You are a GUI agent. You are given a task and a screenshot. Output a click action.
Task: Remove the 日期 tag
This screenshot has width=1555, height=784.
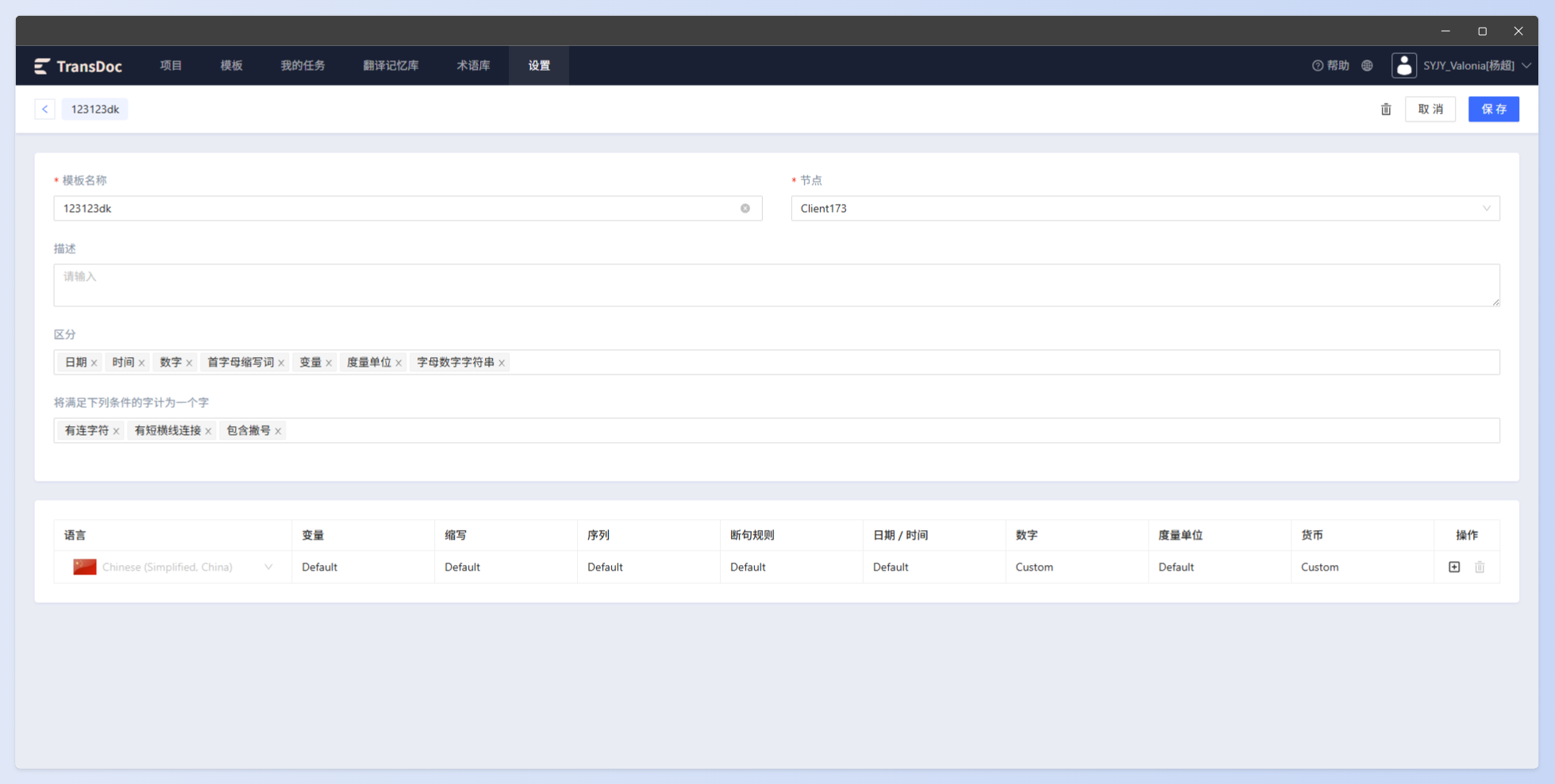point(94,363)
